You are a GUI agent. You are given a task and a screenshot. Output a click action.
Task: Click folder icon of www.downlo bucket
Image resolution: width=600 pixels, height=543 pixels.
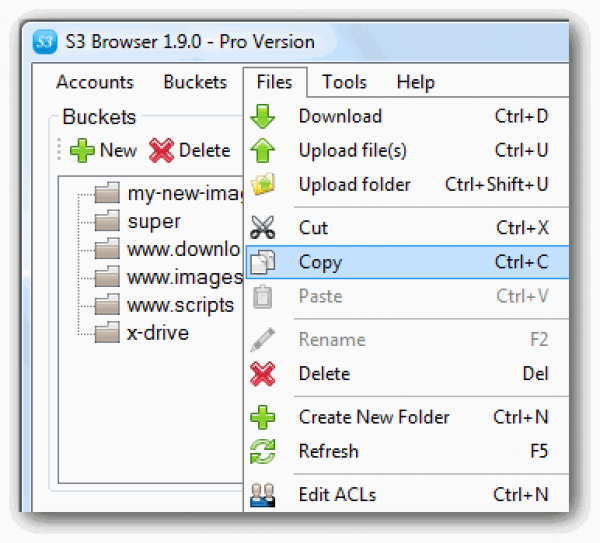click(107, 248)
